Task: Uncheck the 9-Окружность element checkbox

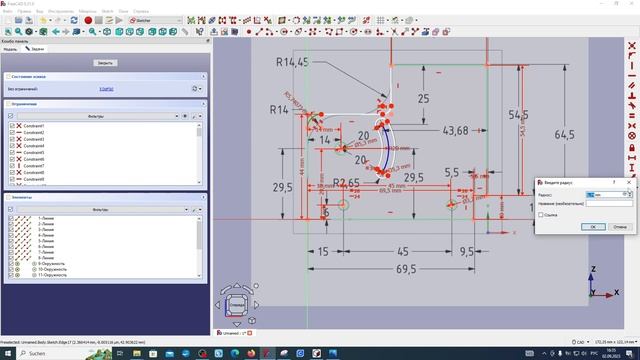Action: tap(11, 264)
